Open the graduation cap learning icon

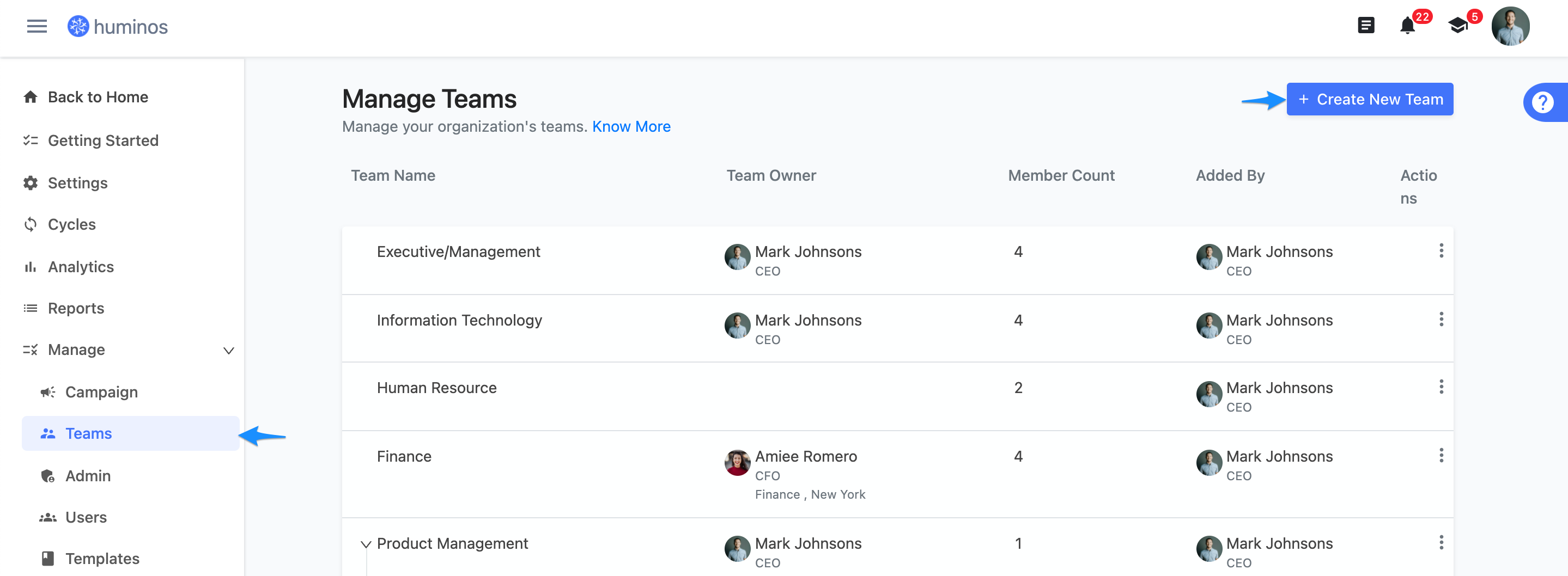click(x=1458, y=26)
